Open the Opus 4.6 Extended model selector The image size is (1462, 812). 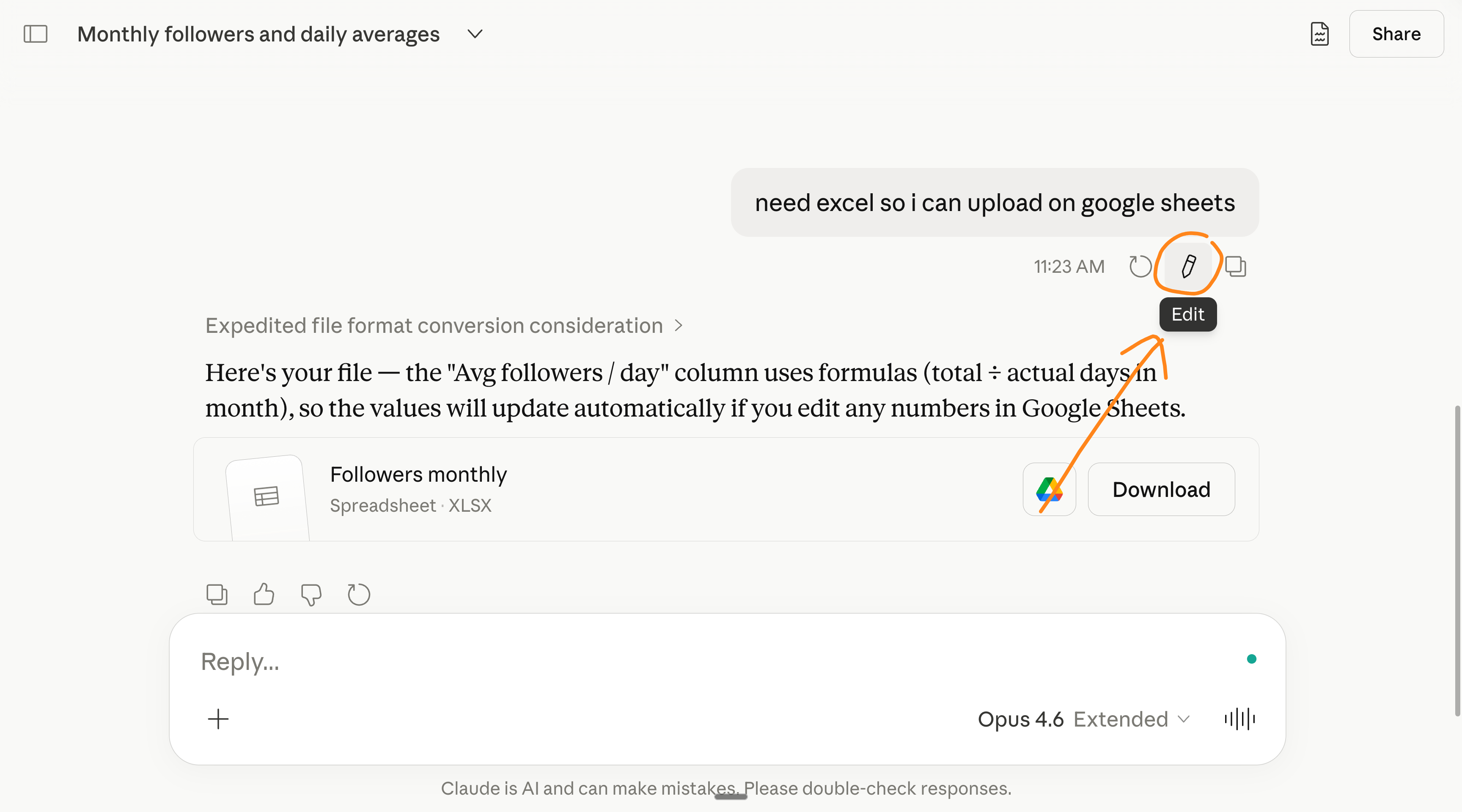(1083, 719)
